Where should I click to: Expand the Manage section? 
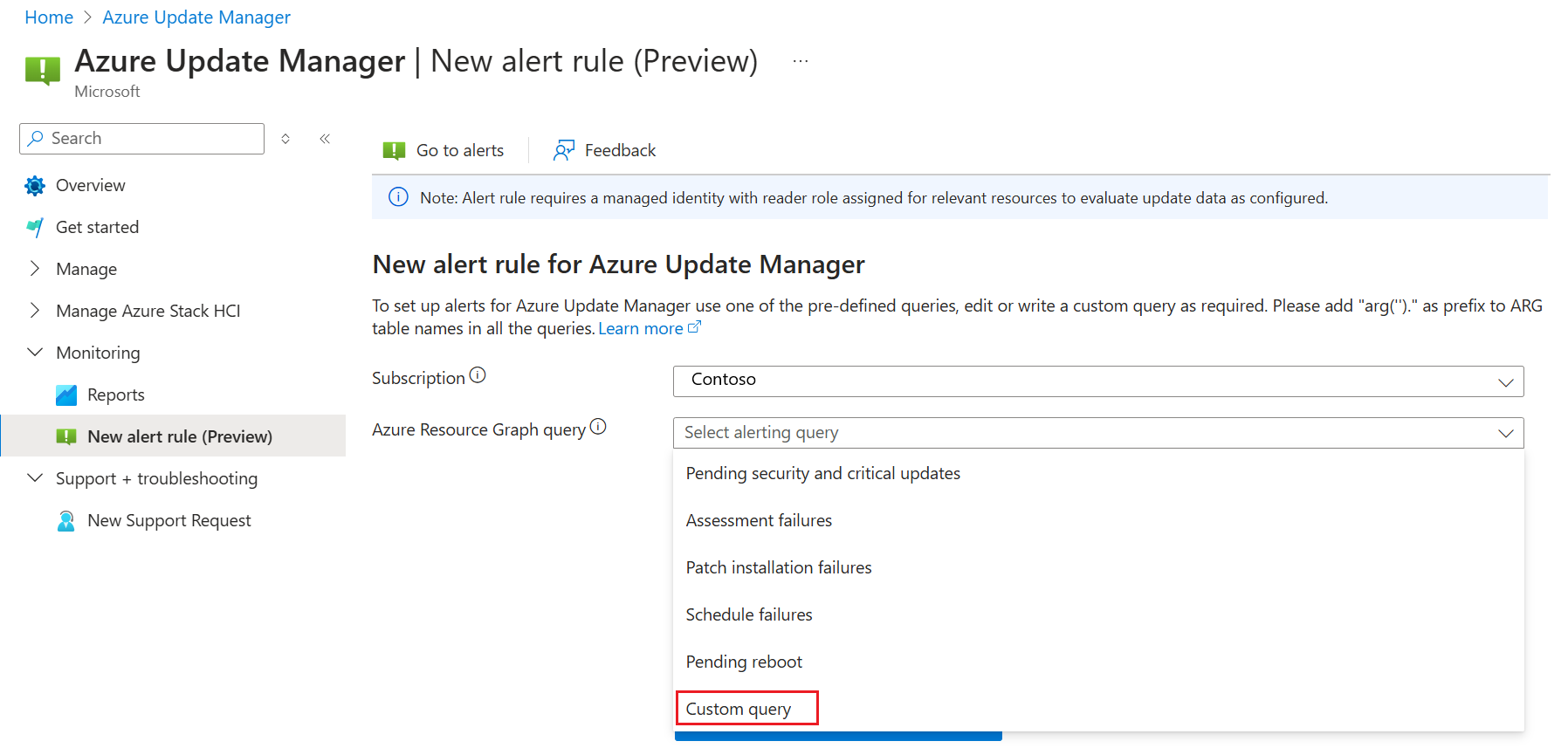point(35,269)
